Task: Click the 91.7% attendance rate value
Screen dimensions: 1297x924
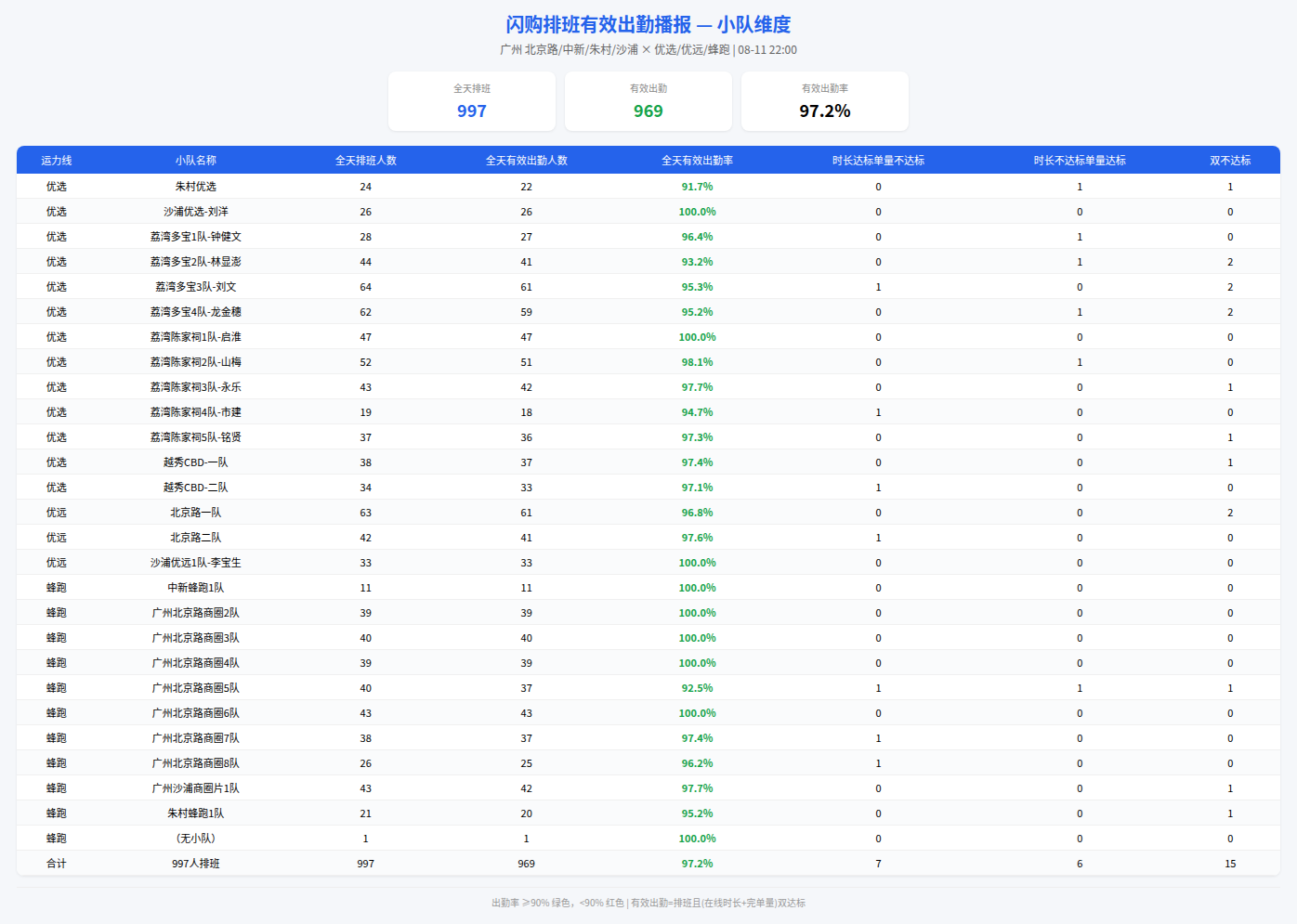Action: pyautogui.click(x=698, y=187)
